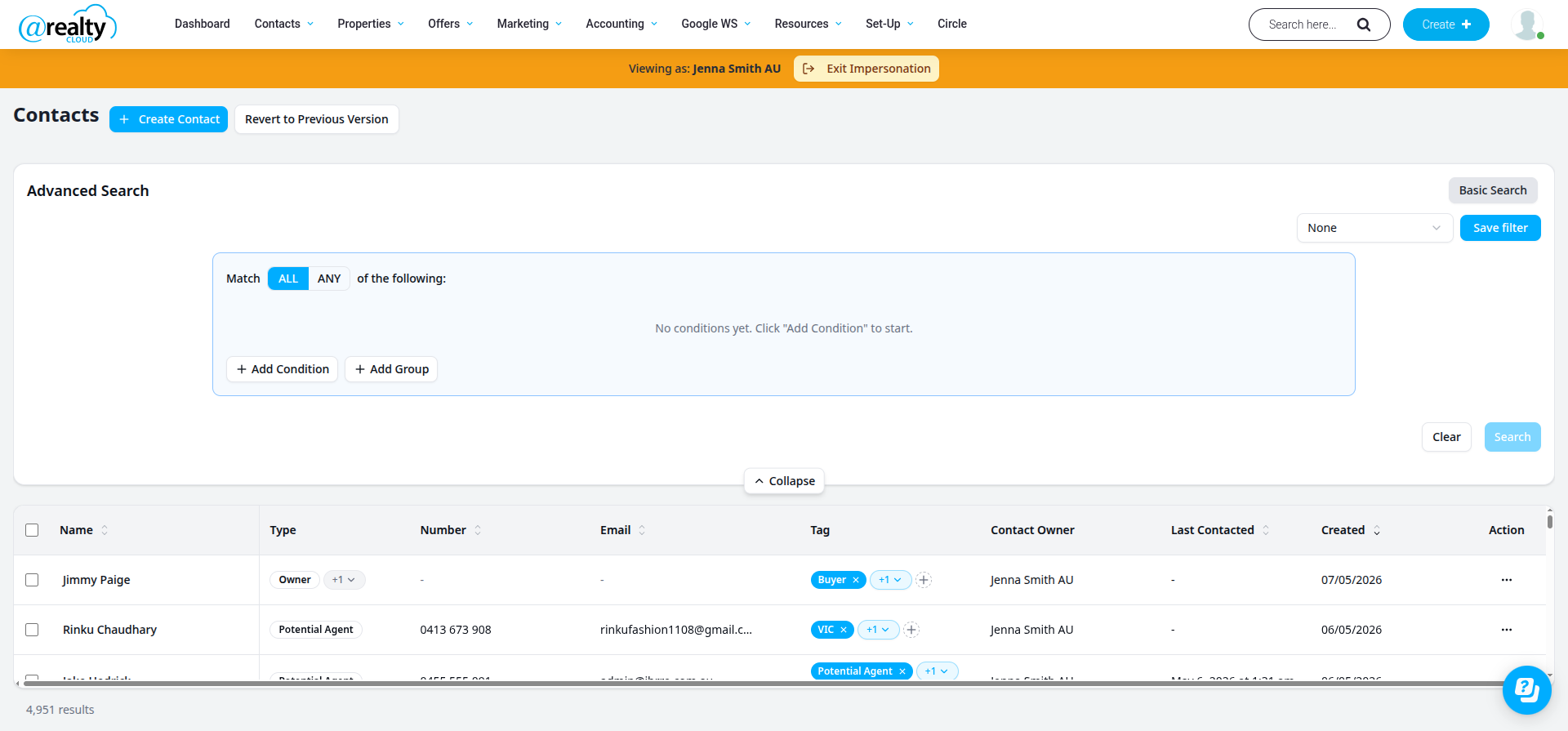Click the Owner type badge
The width and height of the screenshot is (1568, 731).
click(295, 580)
